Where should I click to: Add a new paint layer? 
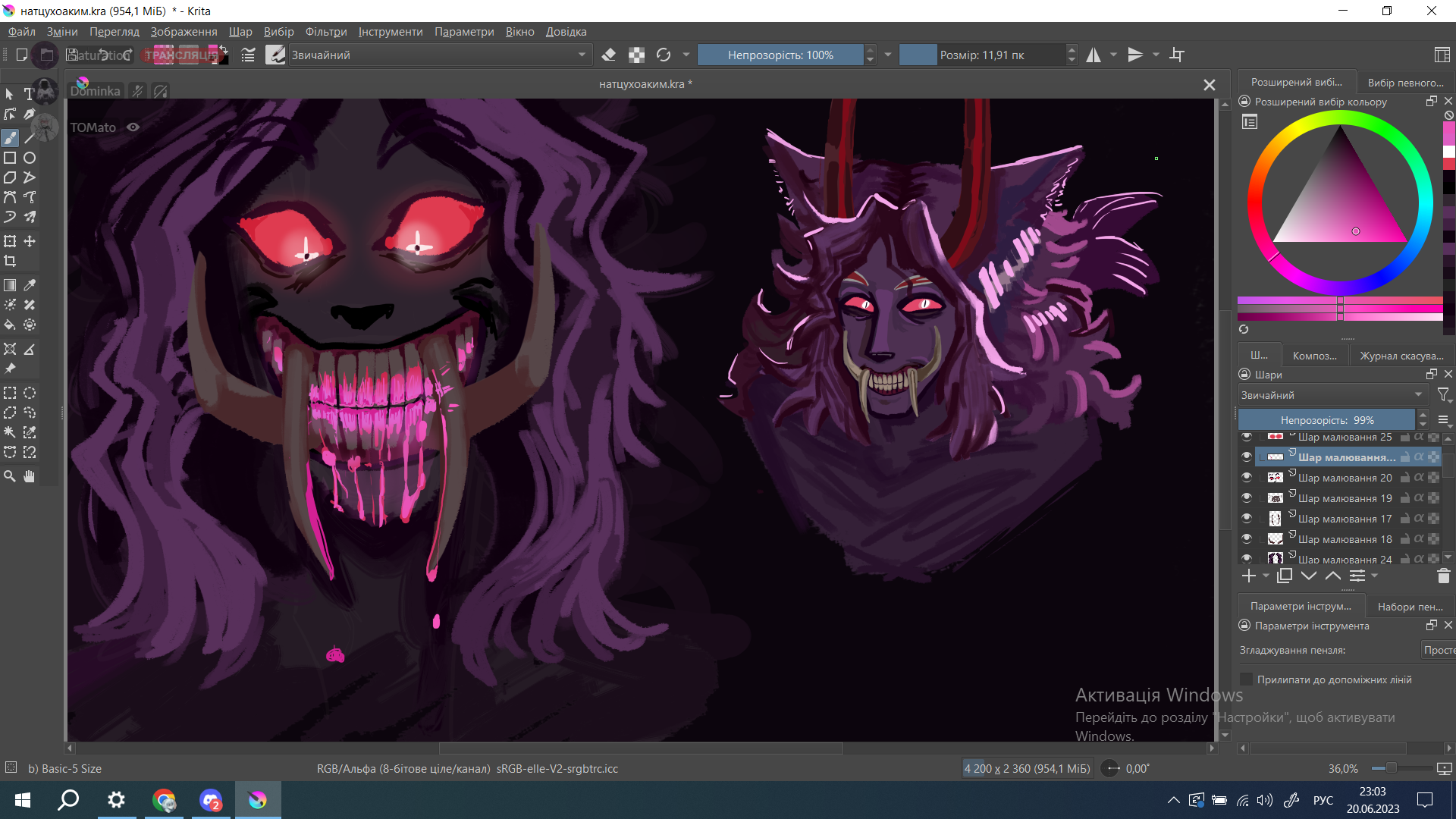1249,576
